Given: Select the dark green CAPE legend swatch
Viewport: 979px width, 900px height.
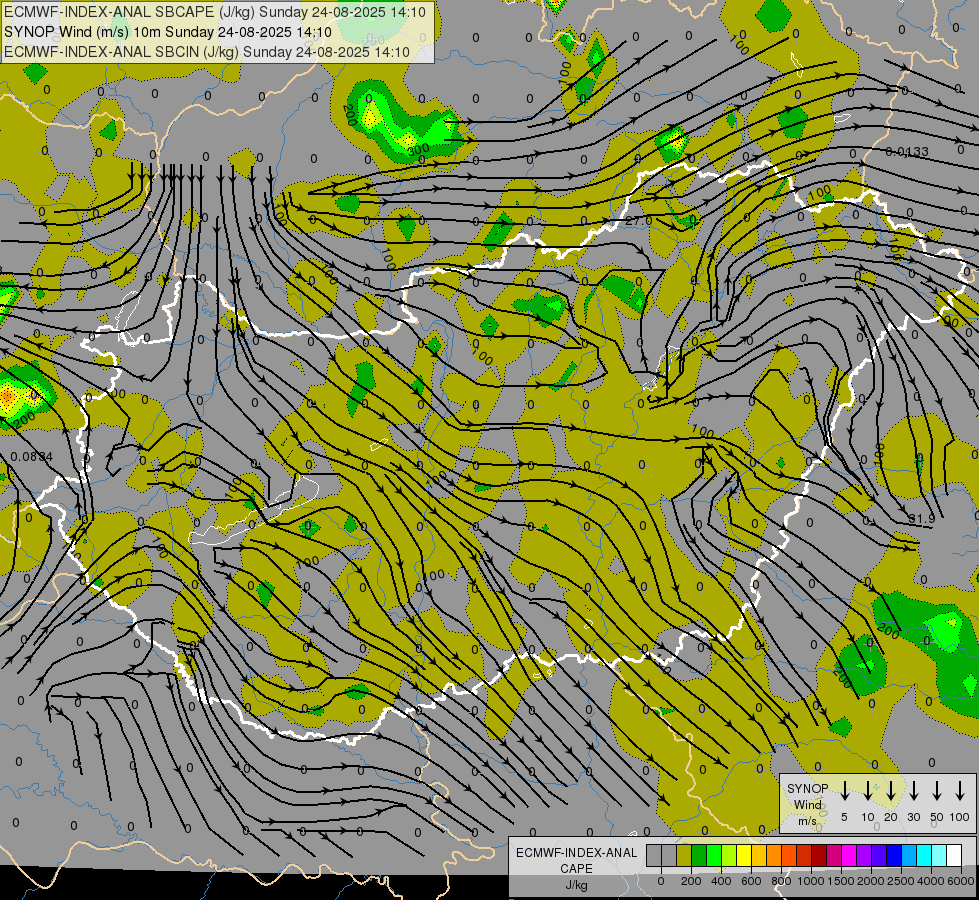Looking at the screenshot, I should (x=699, y=855).
